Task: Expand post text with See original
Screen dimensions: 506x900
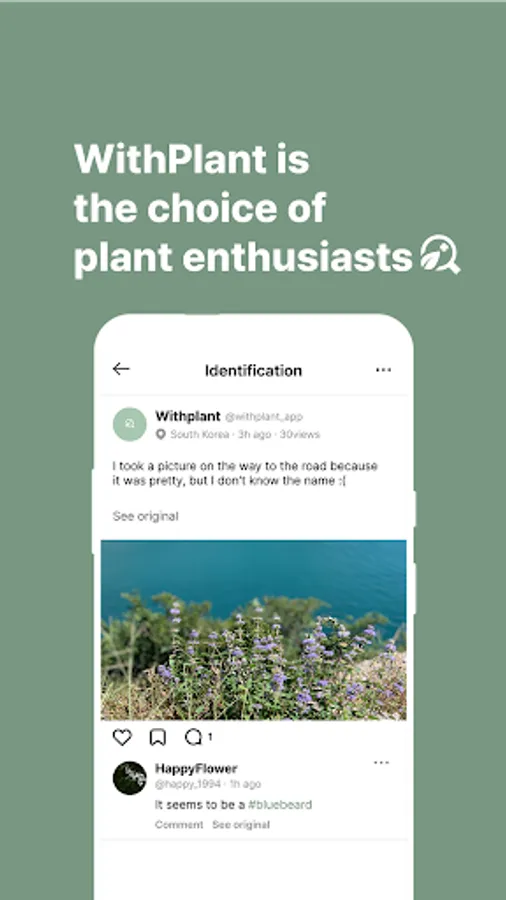Action: pos(146,516)
